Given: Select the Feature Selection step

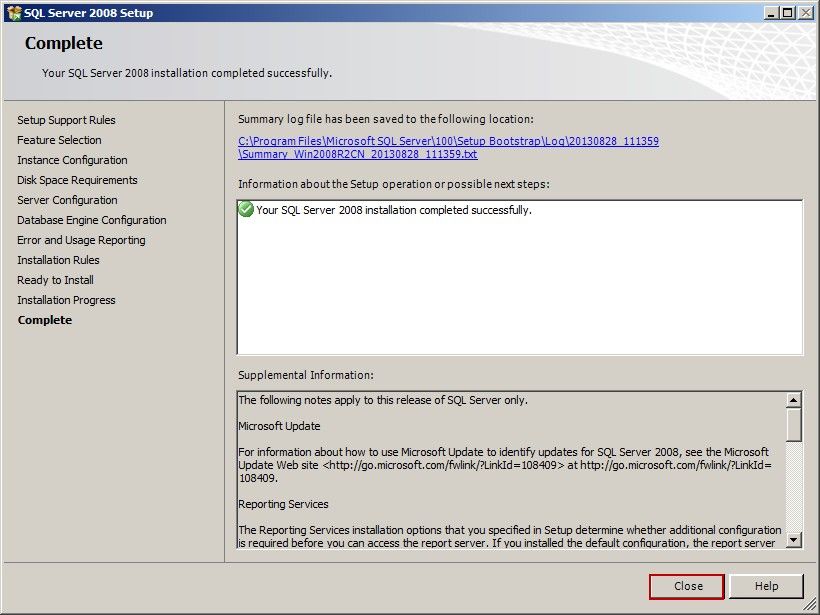Looking at the screenshot, I should click(x=59, y=140).
